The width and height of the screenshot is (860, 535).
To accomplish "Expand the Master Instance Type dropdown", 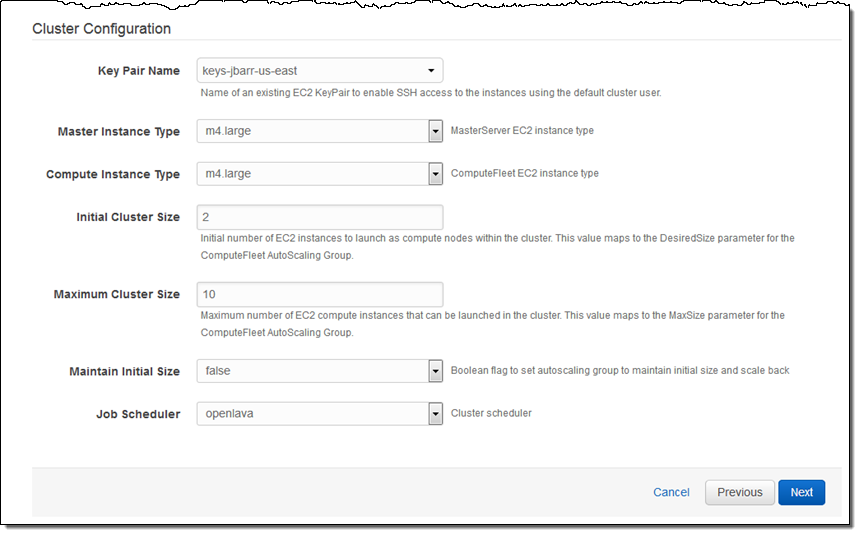I will [x=319, y=132].
